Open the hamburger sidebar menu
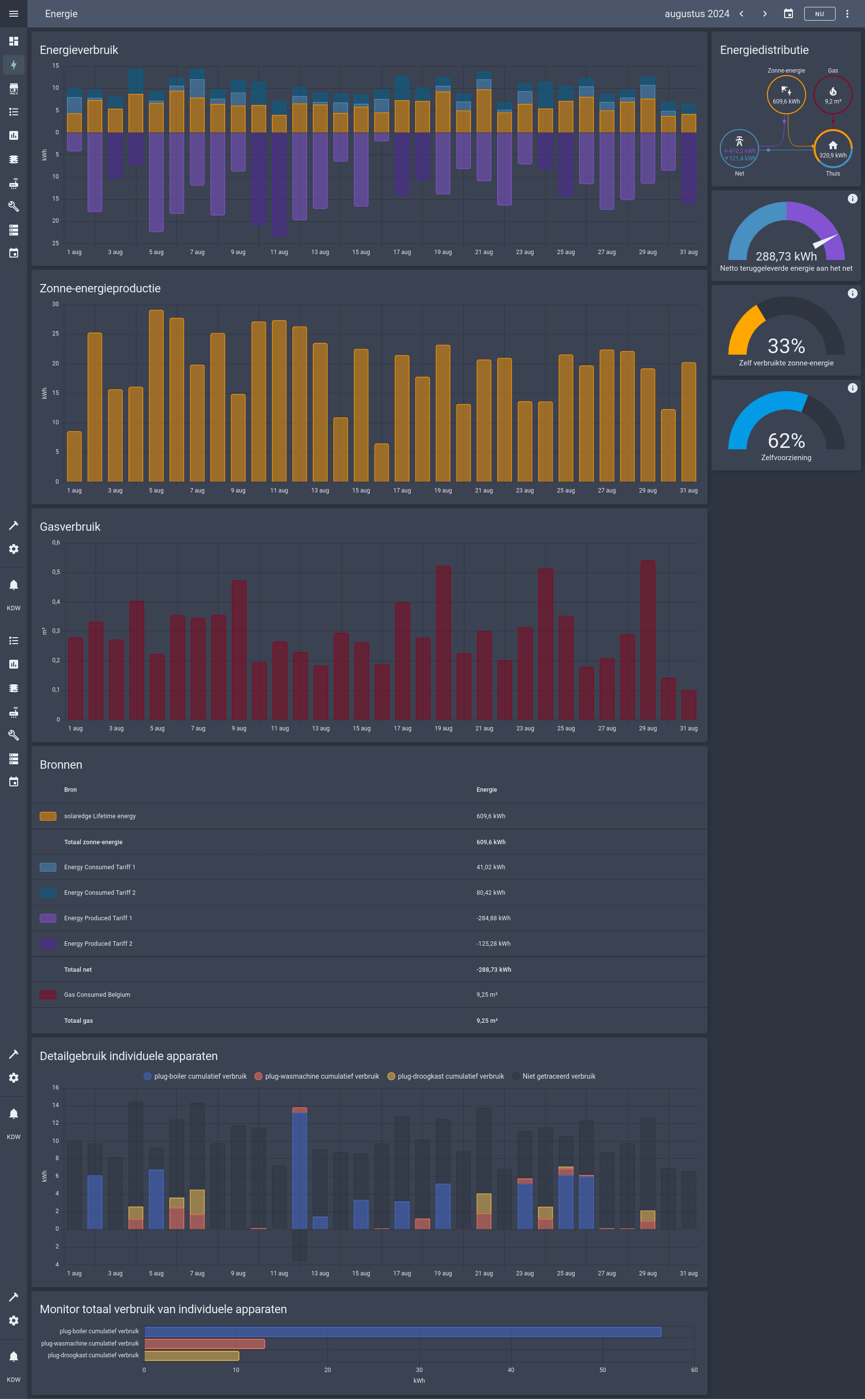The width and height of the screenshot is (865, 1400). click(x=14, y=14)
